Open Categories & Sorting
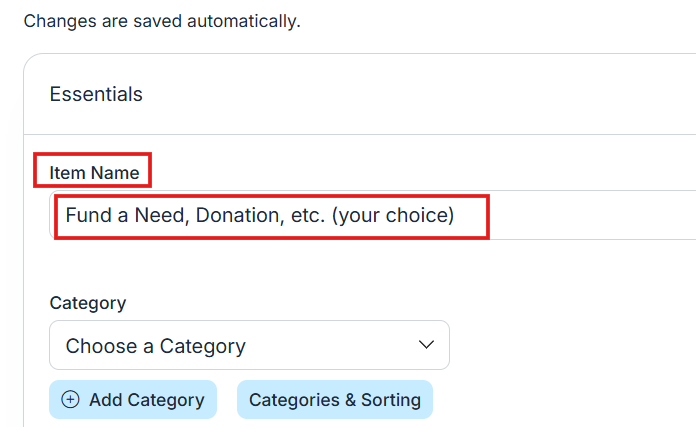696x427 pixels. (334, 400)
